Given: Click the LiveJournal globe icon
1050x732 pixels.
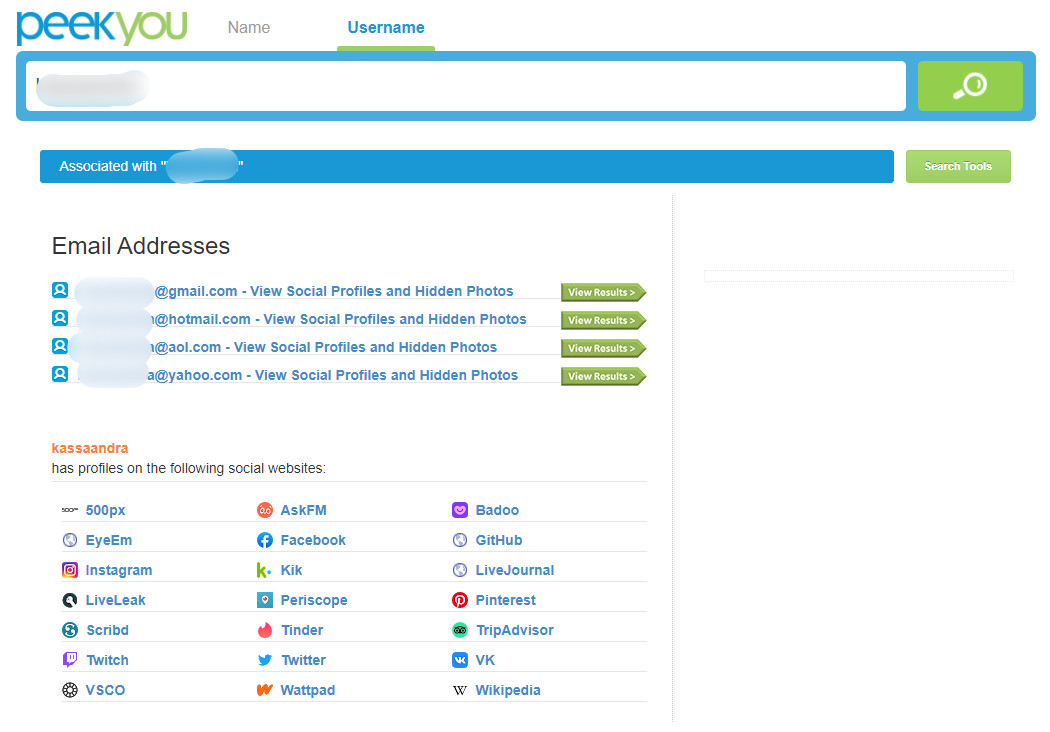Looking at the screenshot, I should pyautogui.click(x=459, y=570).
